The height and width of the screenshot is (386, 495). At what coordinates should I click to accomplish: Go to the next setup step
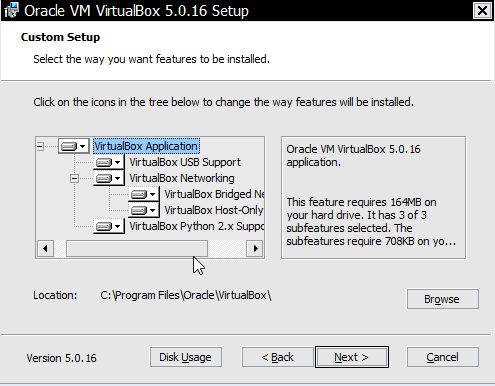click(x=352, y=357)
